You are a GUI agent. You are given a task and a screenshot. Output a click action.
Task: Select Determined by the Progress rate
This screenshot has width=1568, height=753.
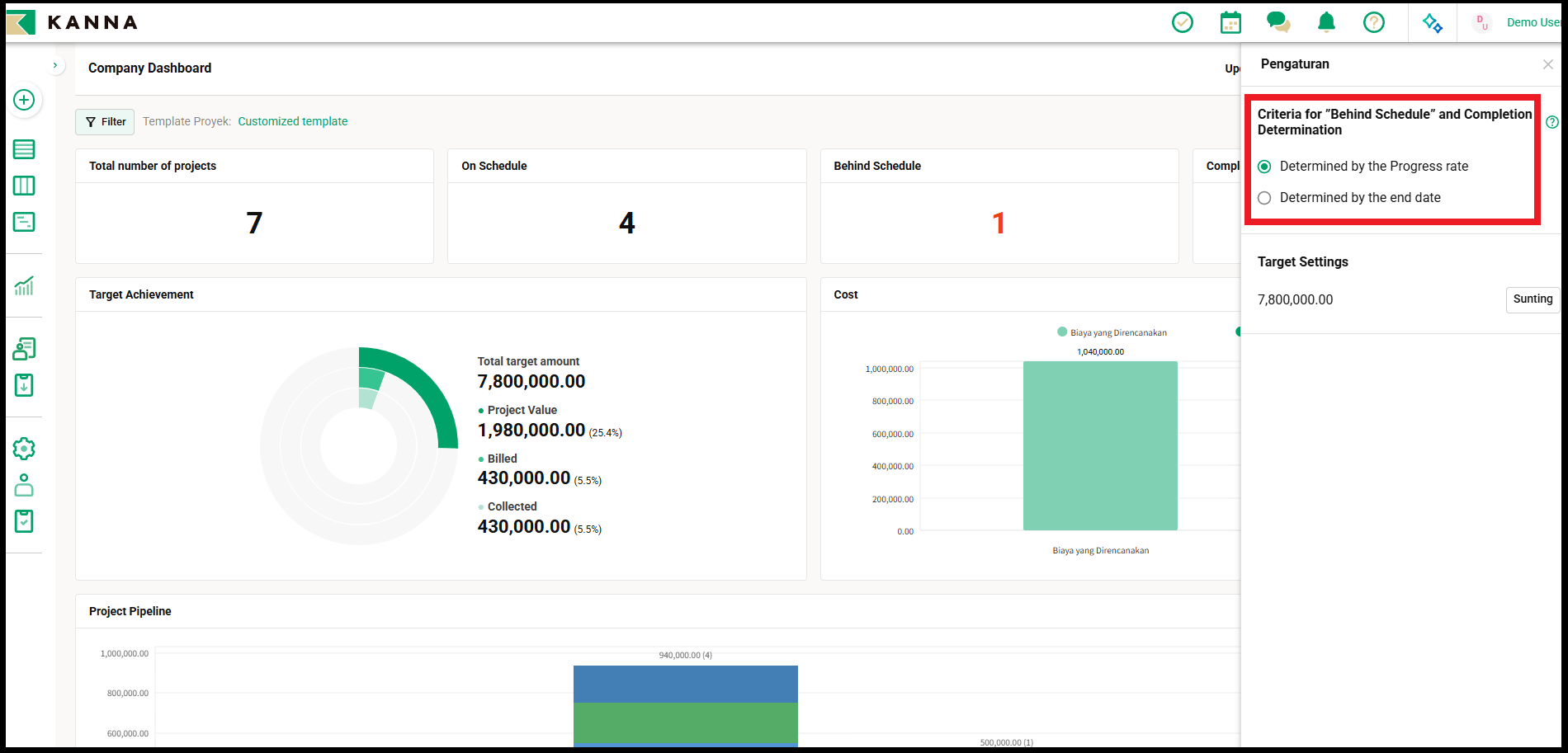click(1264, 167)
